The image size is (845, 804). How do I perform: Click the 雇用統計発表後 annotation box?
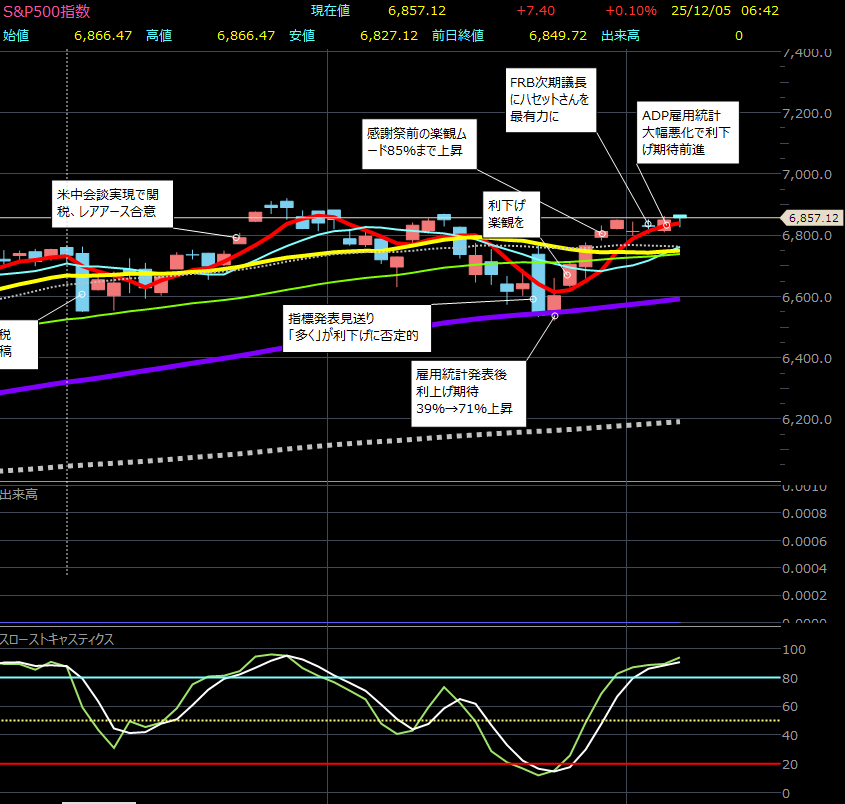(x=467, y=393)
